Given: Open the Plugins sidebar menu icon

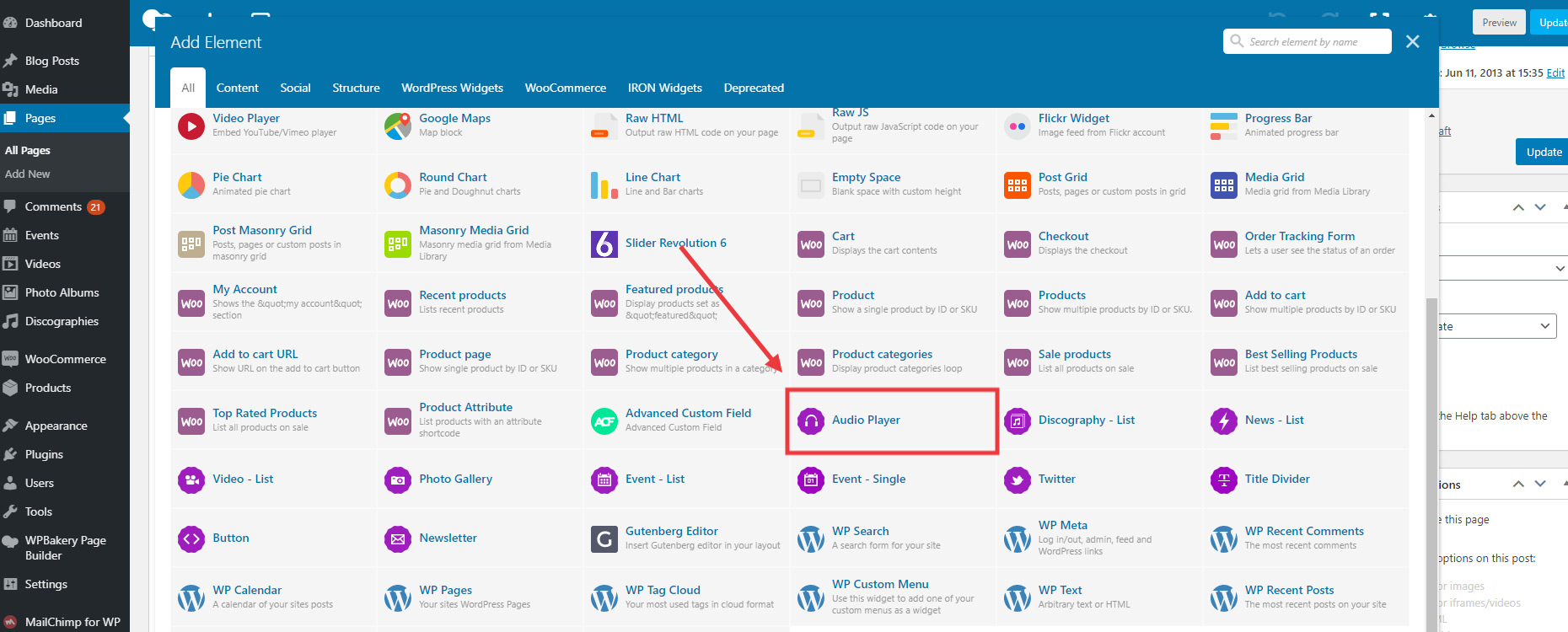Looking at the screenshot, I should (10, 454).
